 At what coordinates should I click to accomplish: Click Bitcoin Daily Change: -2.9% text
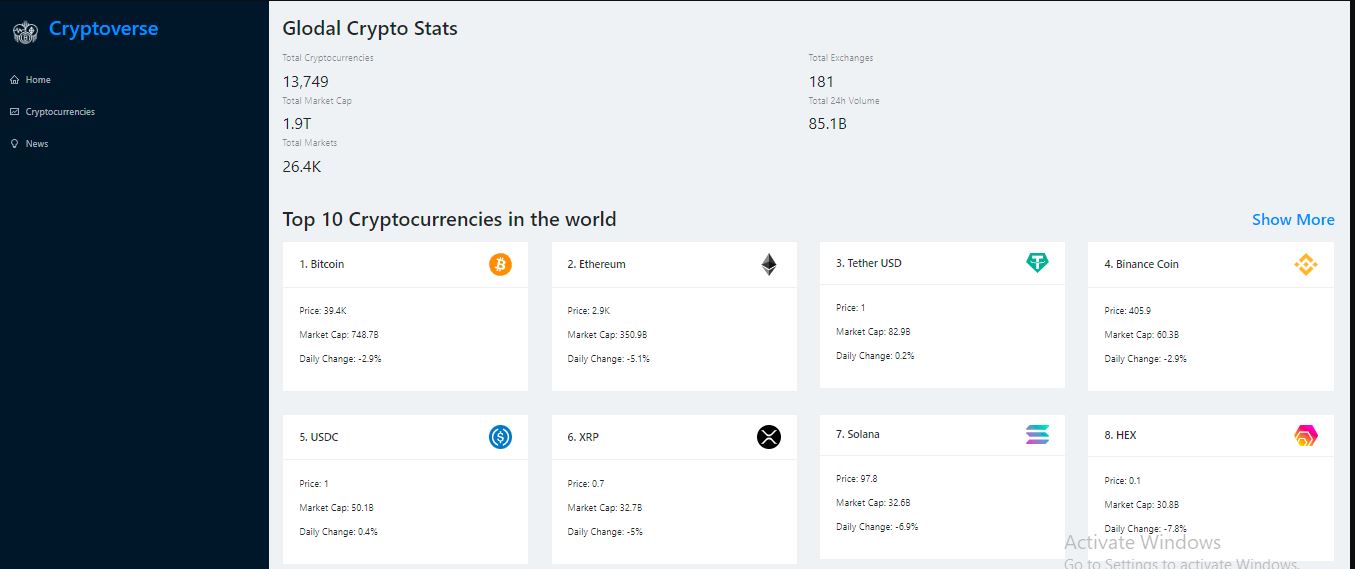[x=340, y=359]
